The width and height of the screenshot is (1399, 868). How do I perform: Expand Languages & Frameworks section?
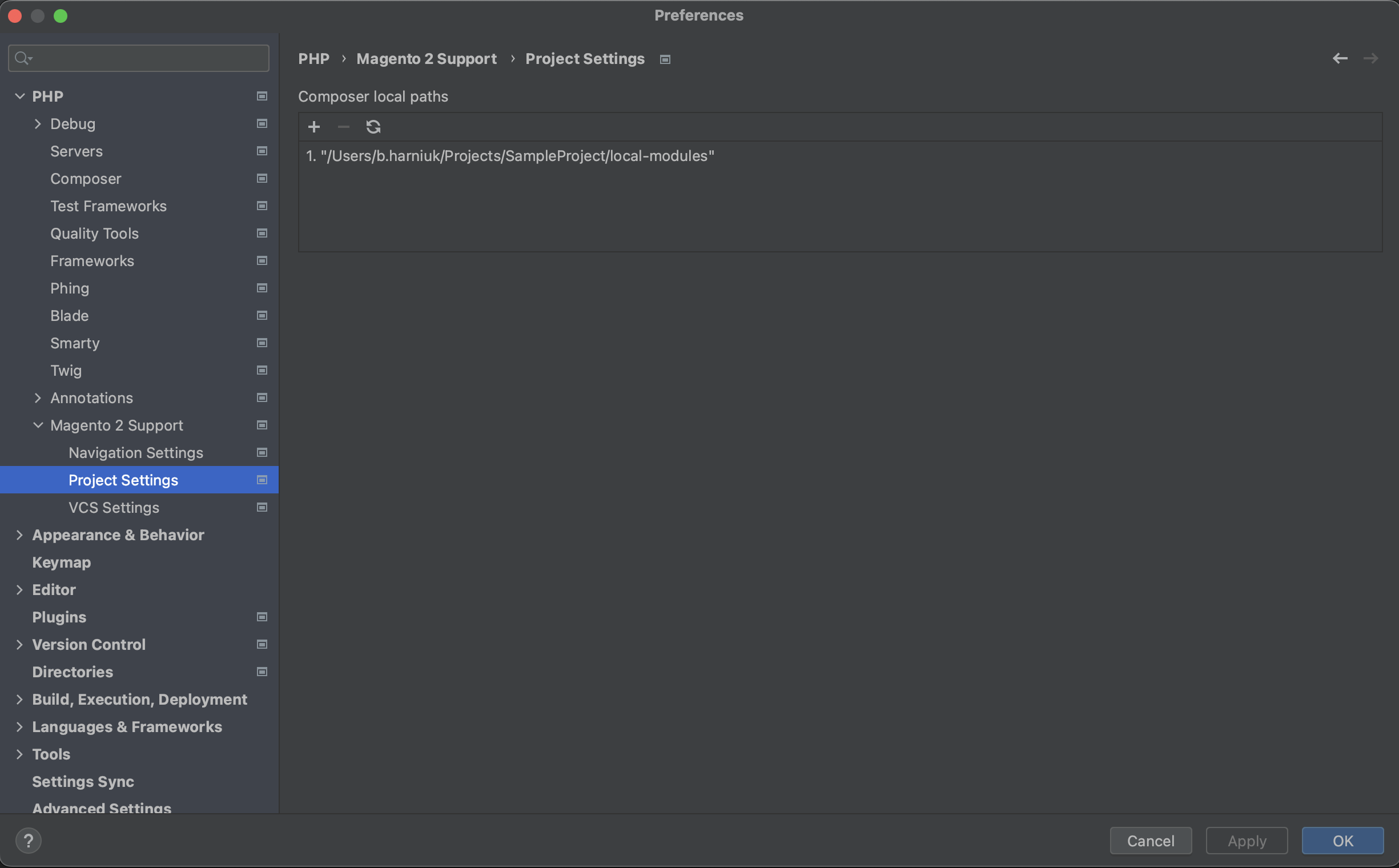click(x=19, y=727)
